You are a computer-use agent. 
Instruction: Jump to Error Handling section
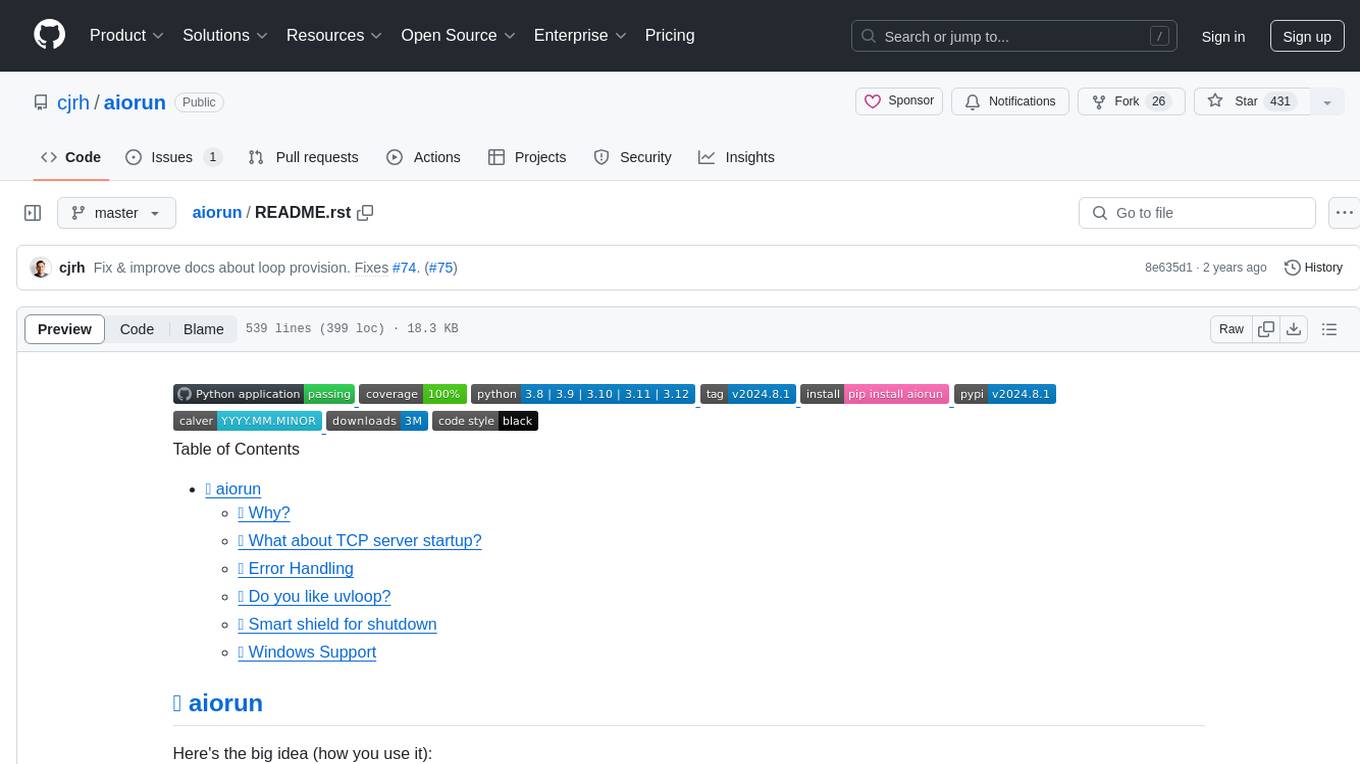295,569
